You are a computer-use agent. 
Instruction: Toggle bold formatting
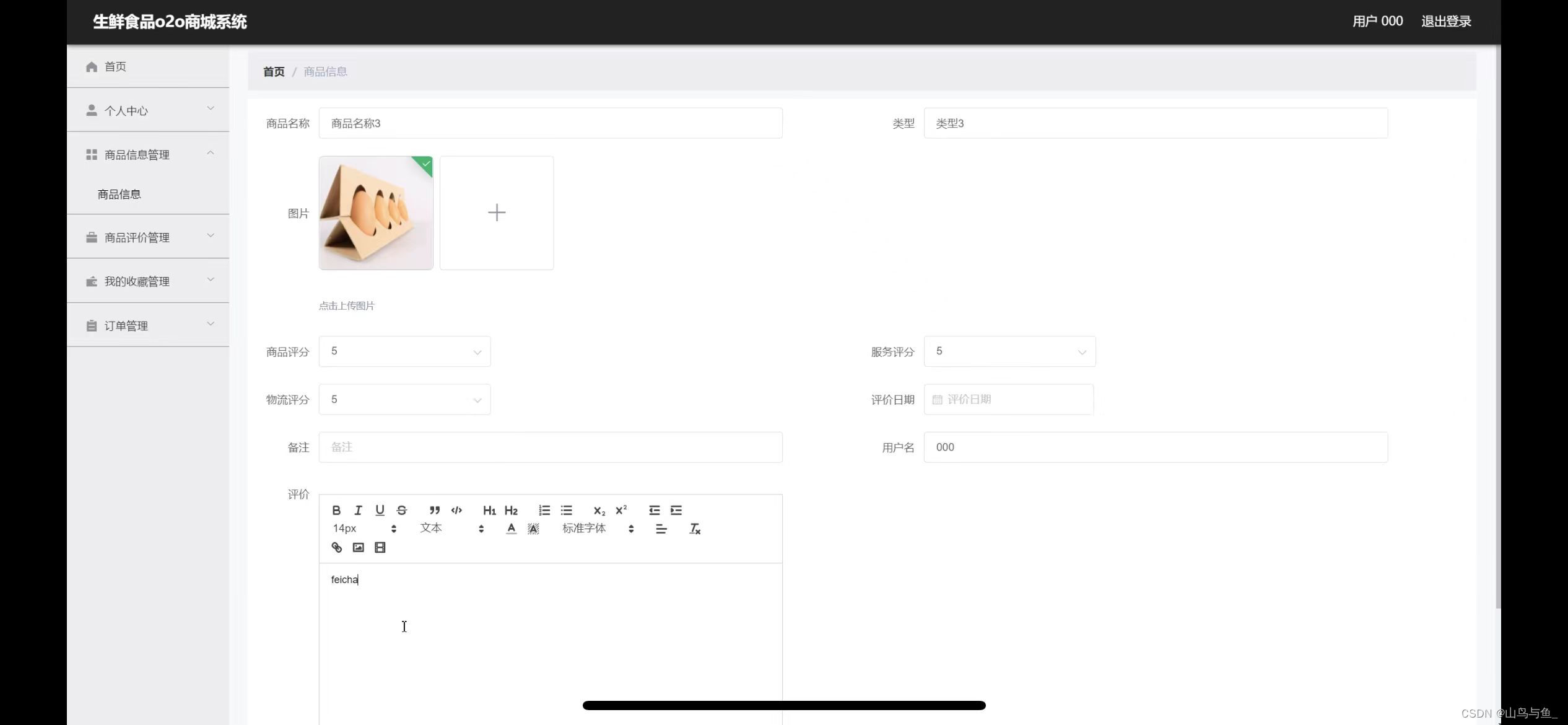336,510
